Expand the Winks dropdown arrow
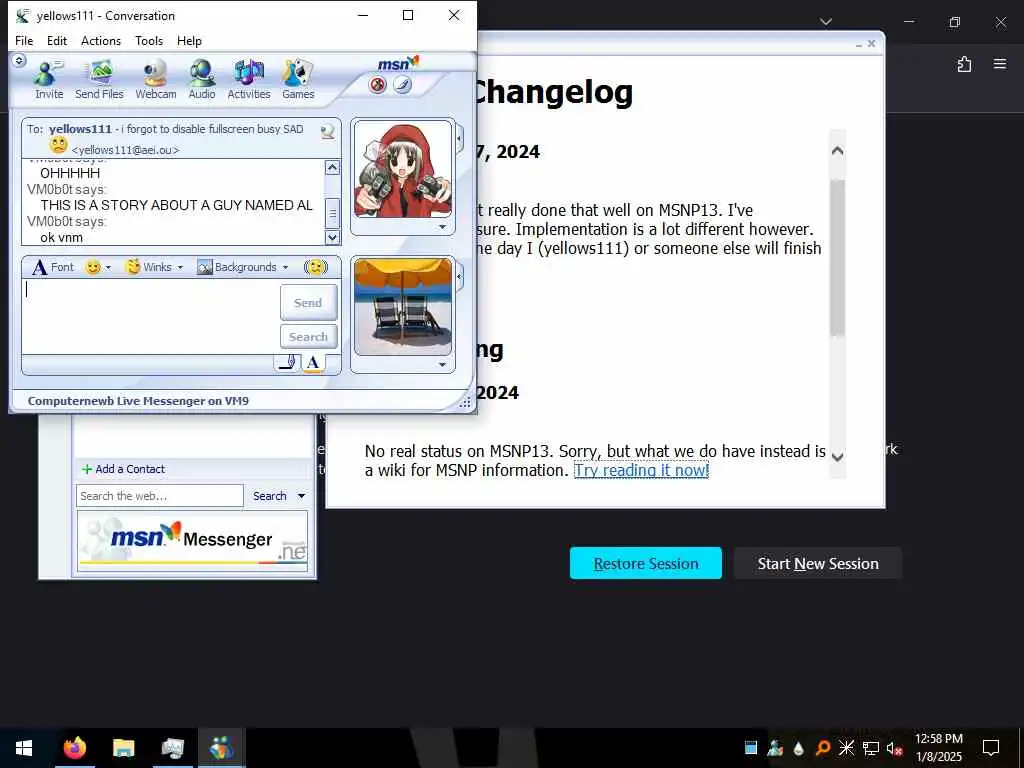This screenshot has width=1024, height=768. click(180, 267)
